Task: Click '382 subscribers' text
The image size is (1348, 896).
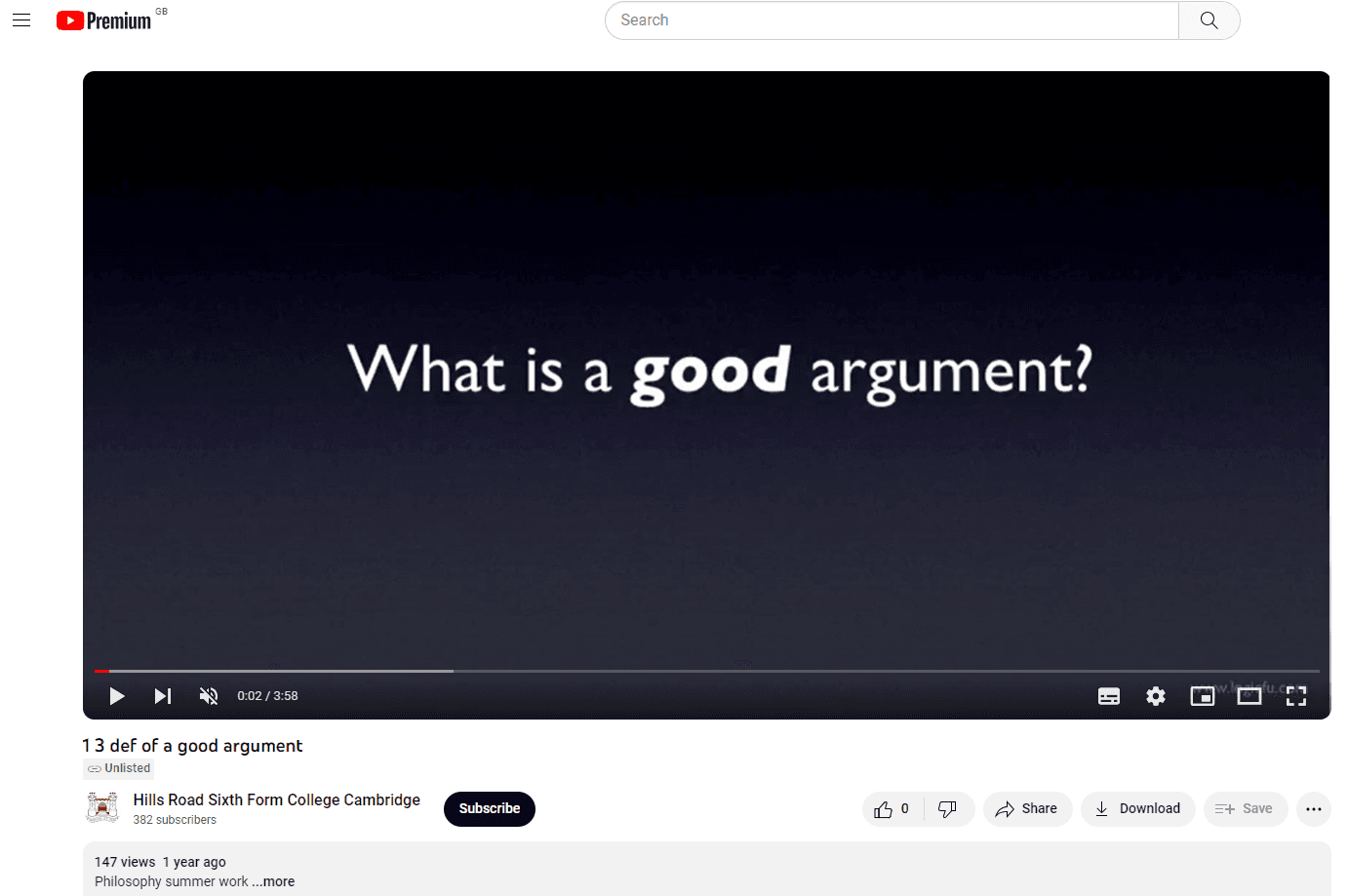Action: [x=175, y=820]
